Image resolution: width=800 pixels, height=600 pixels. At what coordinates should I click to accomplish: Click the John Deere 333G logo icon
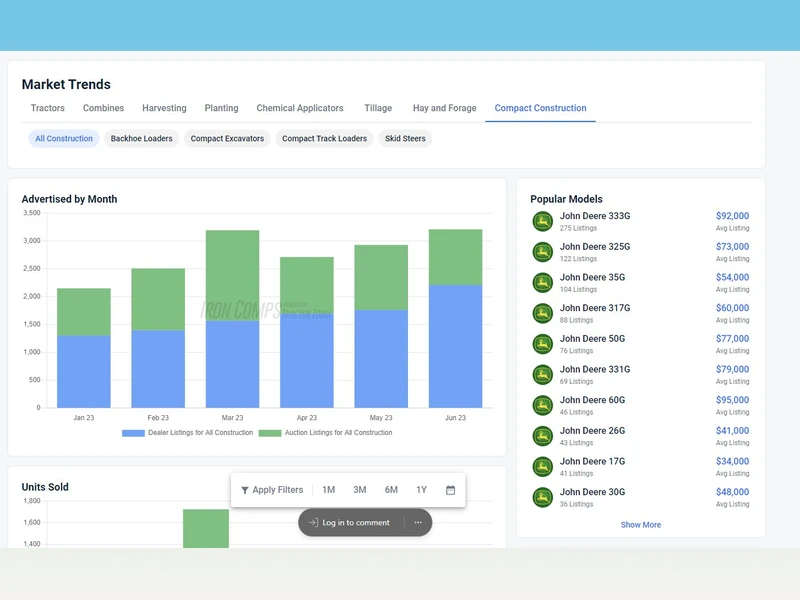click(542, 221)
